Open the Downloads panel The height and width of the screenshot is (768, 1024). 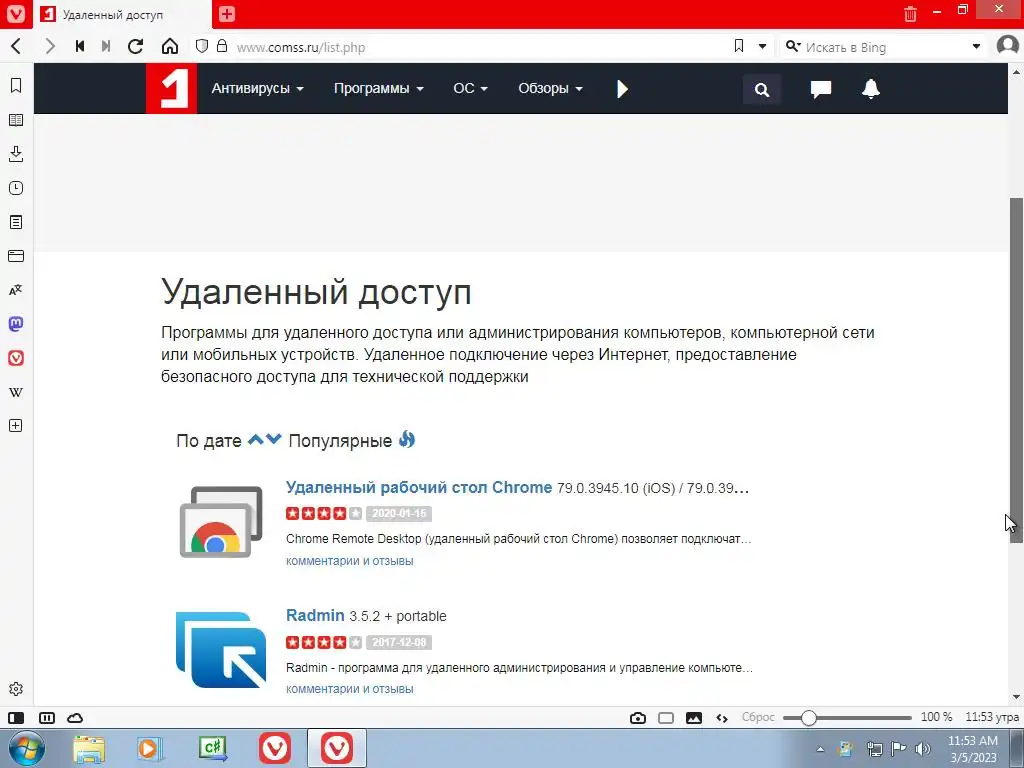(16, 154)
